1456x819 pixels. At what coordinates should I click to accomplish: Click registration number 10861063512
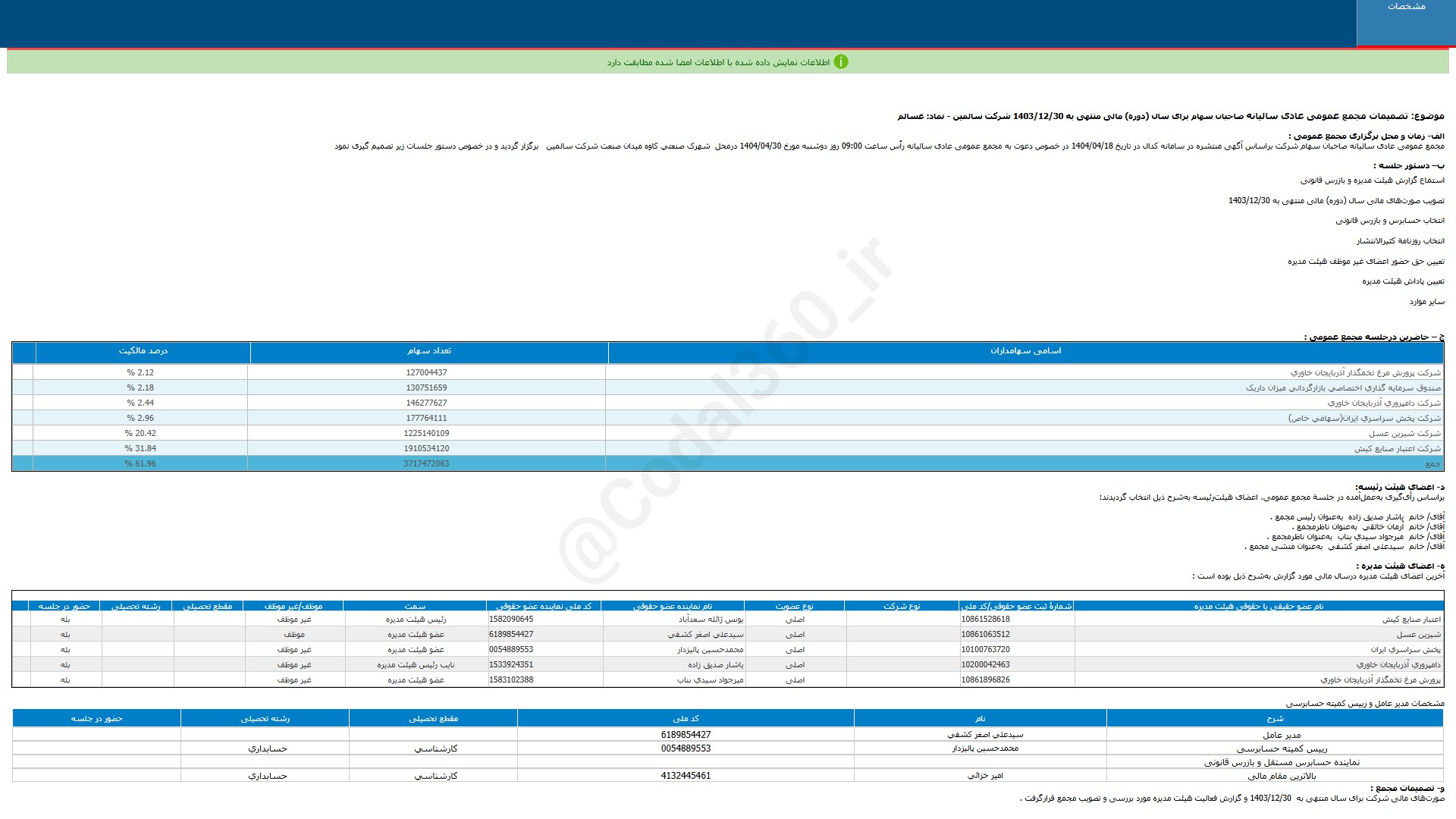click(x=986, y=635)
